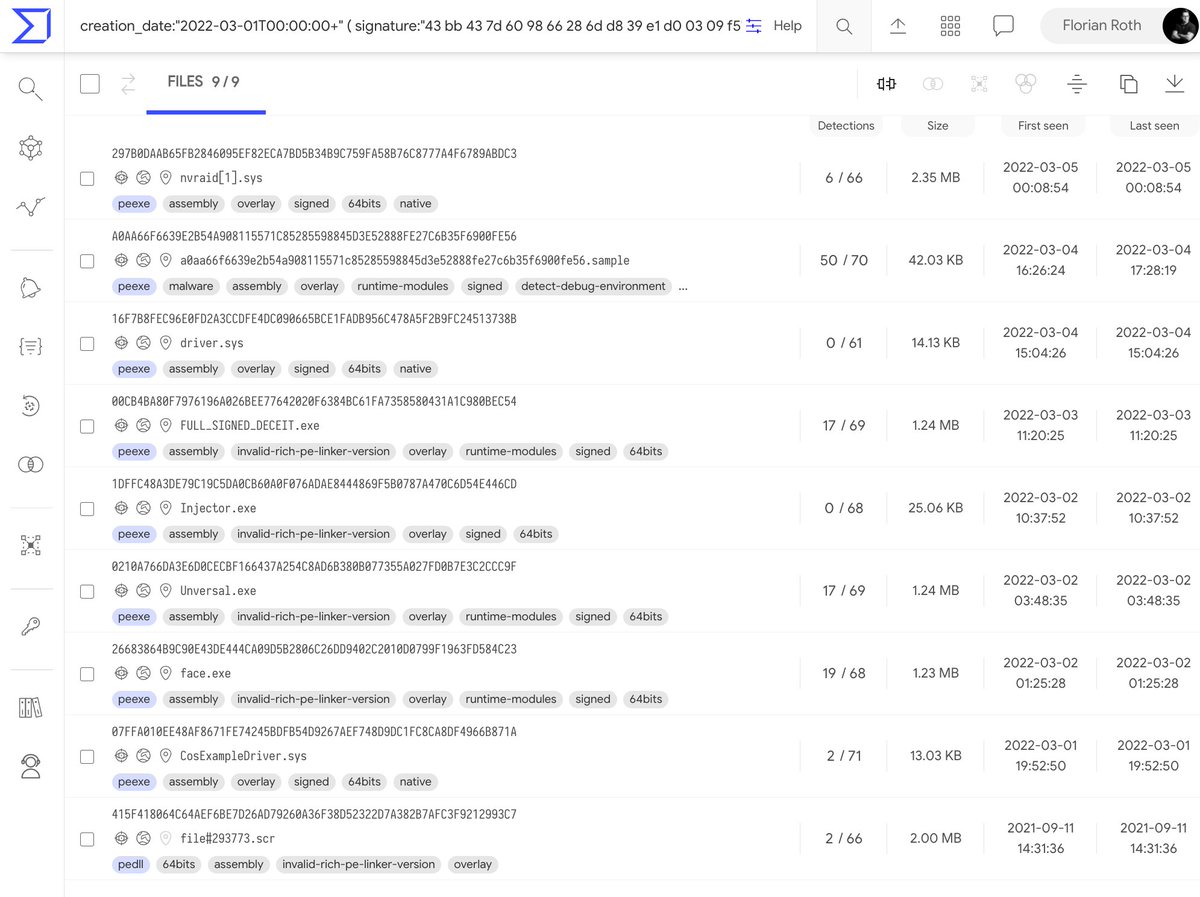The height and width of the screenshot is (897, 1200).
Task: Open the search modifiers slider icon
Action: click(x=754, y=26)
